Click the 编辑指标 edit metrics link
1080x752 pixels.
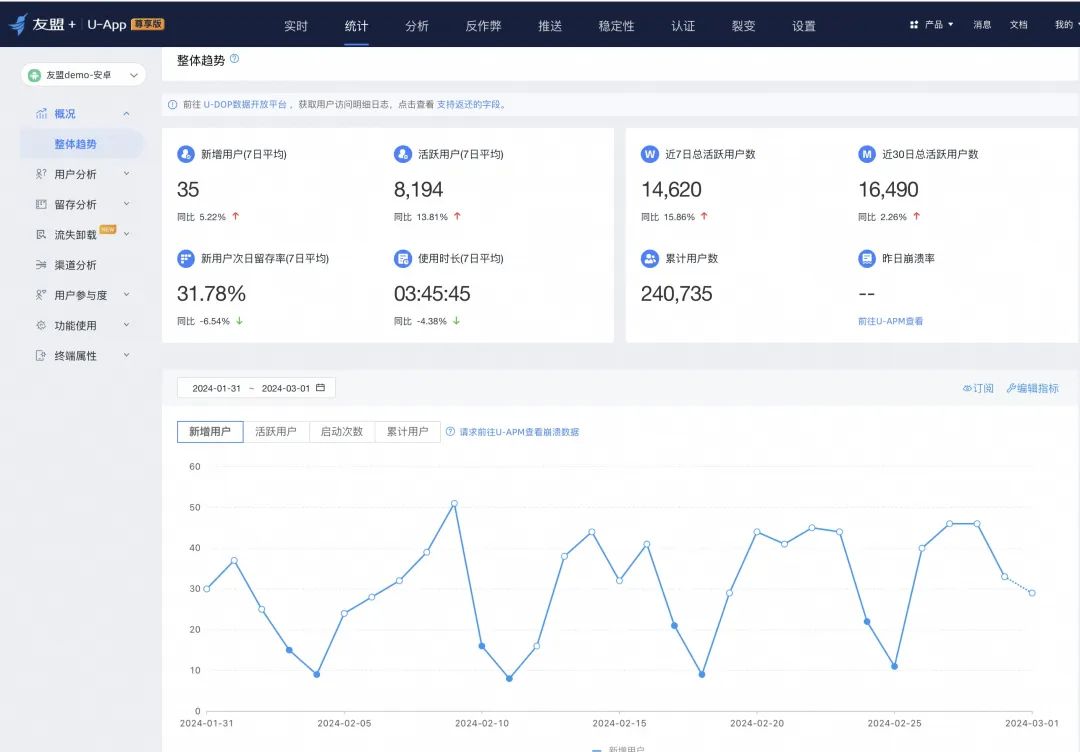pos(1032,388)
